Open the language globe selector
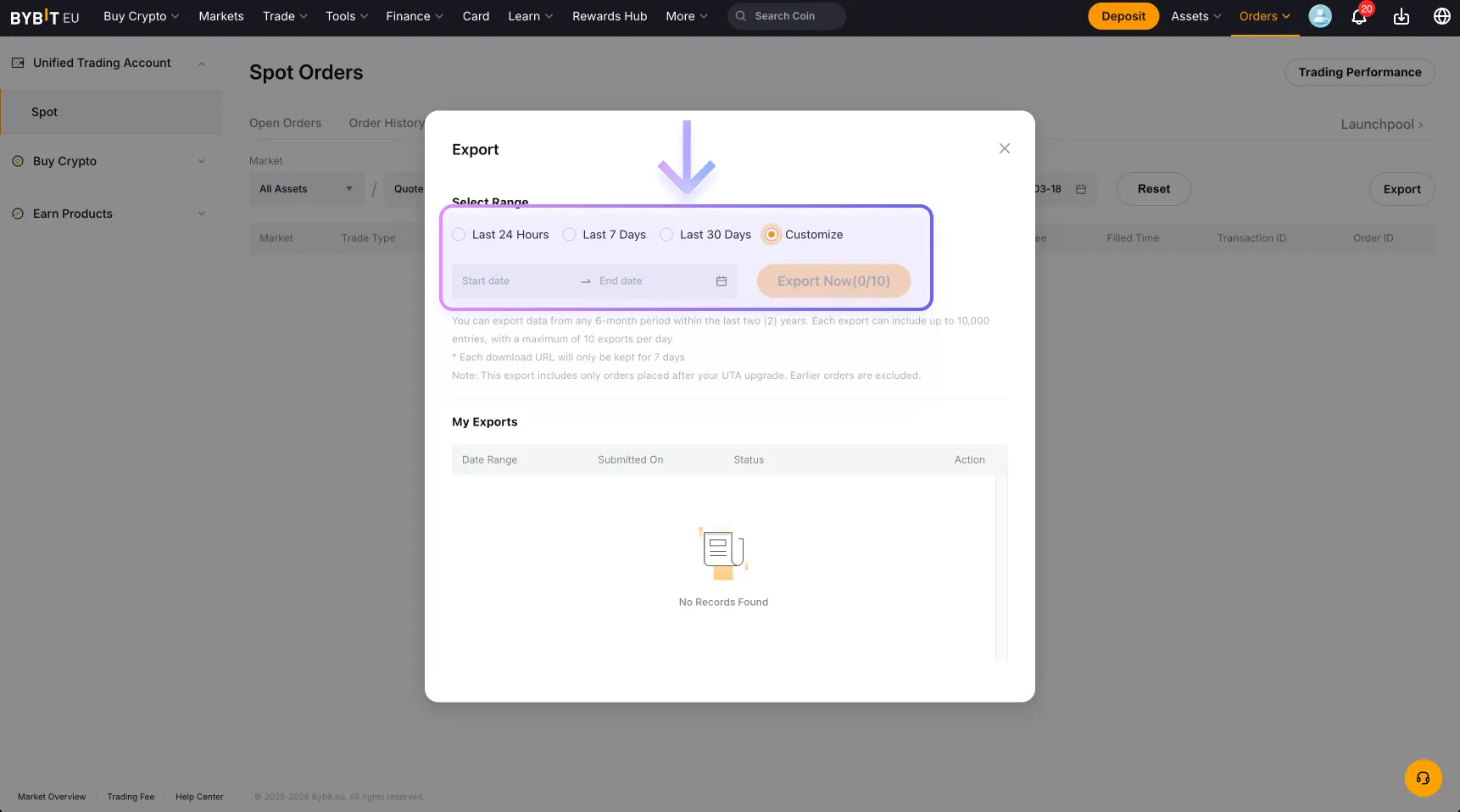Screen dimensions: 1460x812 [x=1441, y=16]
